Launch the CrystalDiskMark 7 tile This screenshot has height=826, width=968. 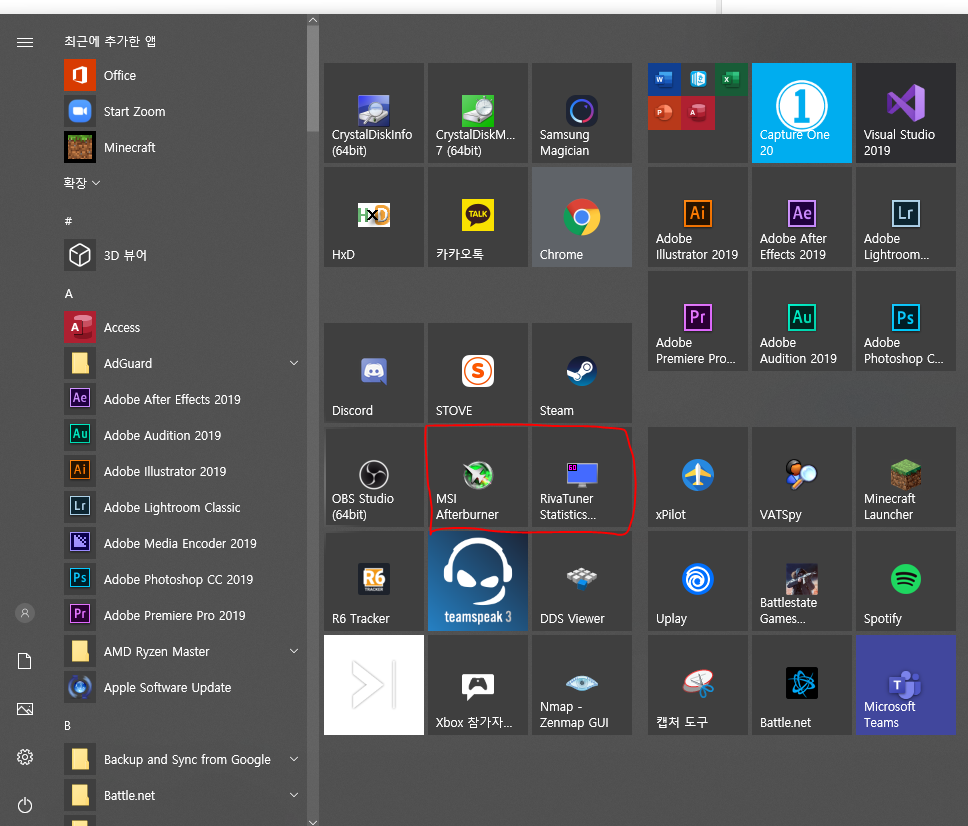tap(478, 113)
